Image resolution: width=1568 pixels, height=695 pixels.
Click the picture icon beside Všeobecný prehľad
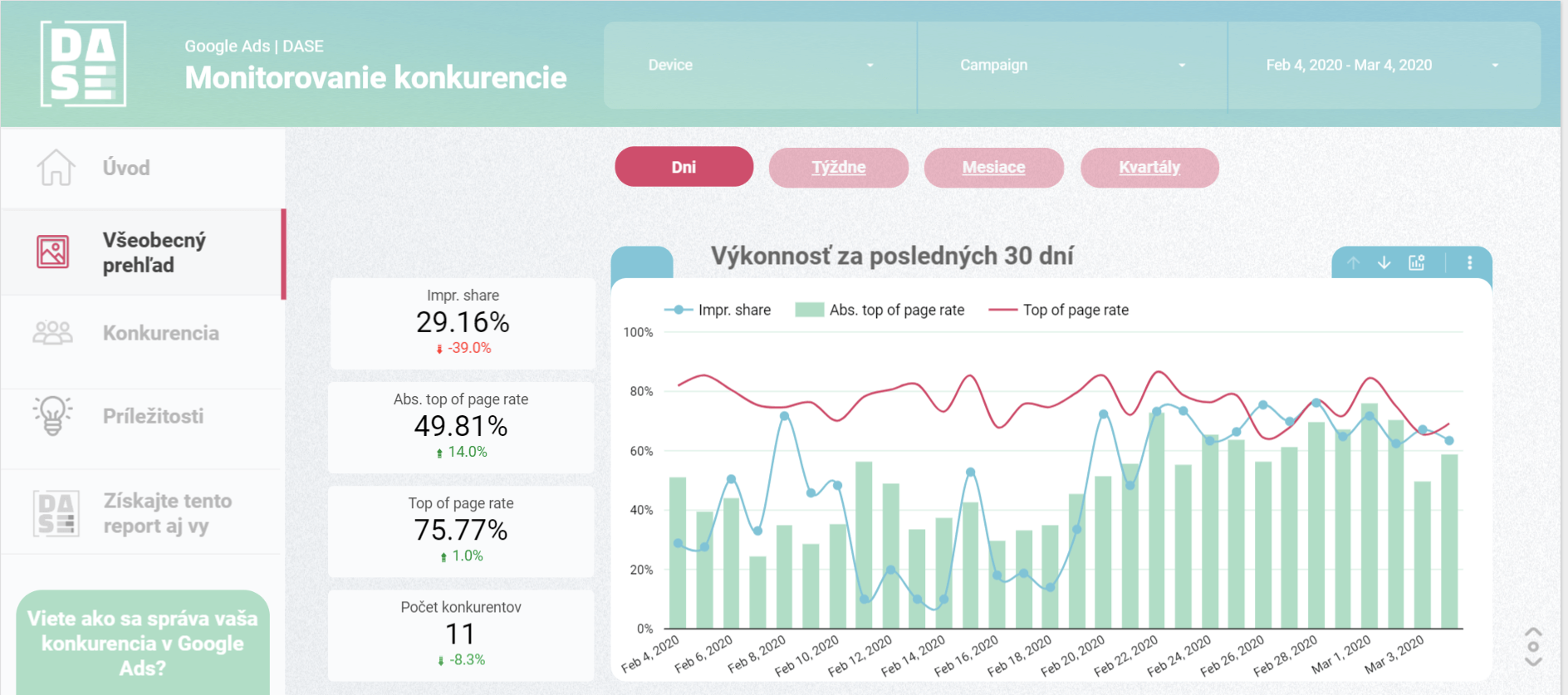52,252
